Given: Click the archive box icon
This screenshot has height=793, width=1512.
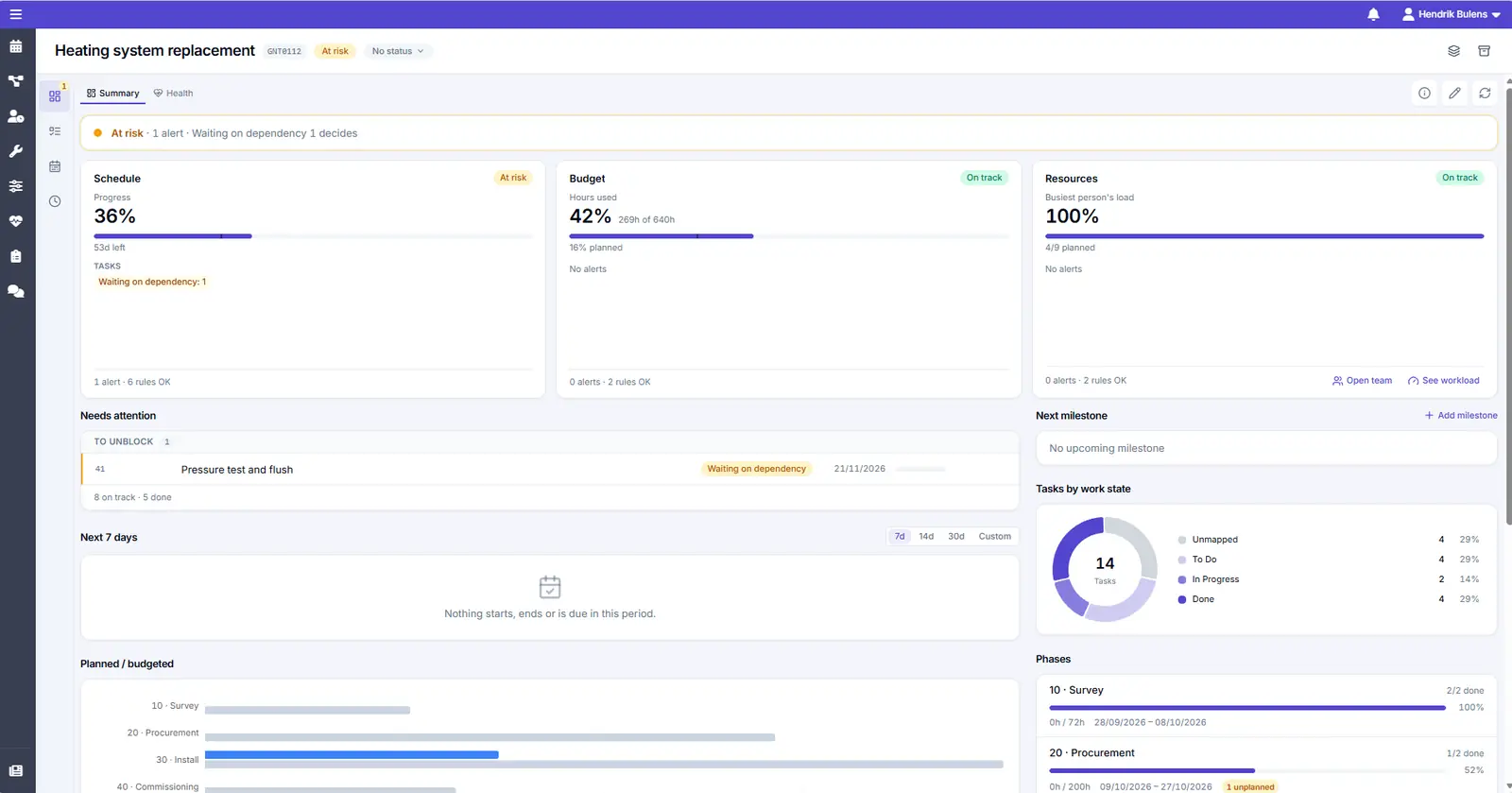Looking at the screenshot, I should click(1484, 51).
